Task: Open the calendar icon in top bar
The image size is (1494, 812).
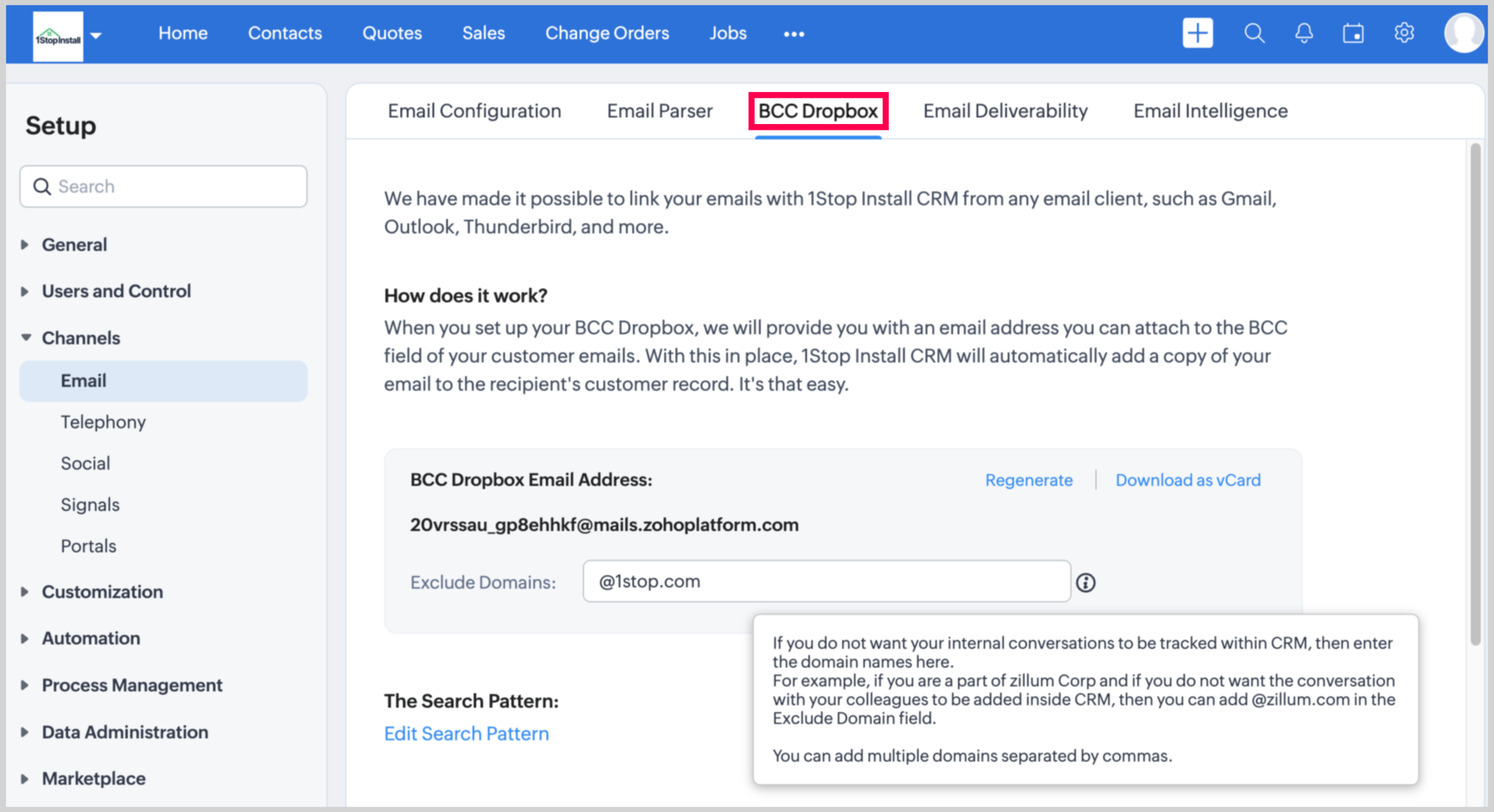Action: point(1354,33)
